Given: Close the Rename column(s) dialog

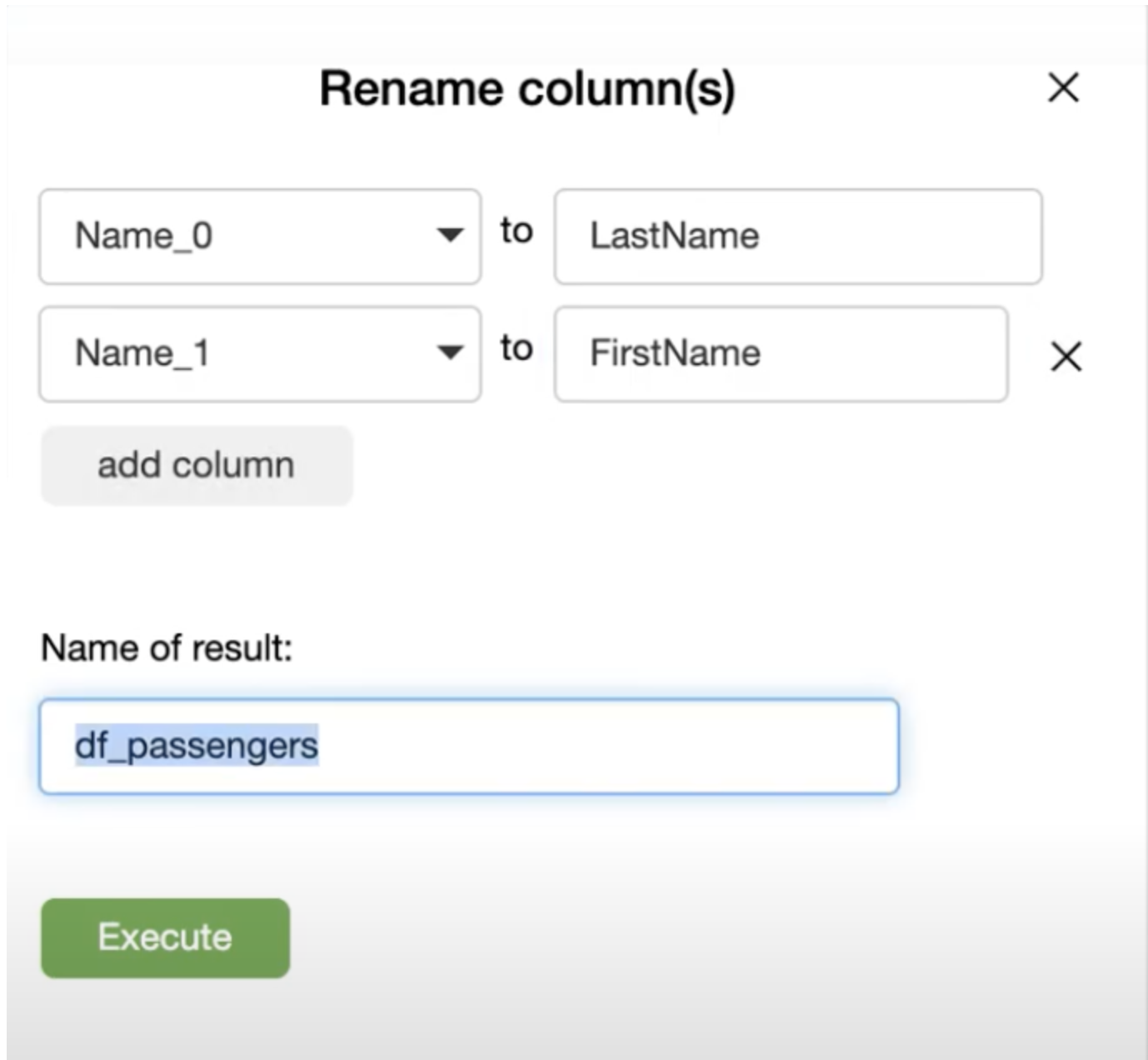Looking at the screenshot, I should [x=1063, y=87].
